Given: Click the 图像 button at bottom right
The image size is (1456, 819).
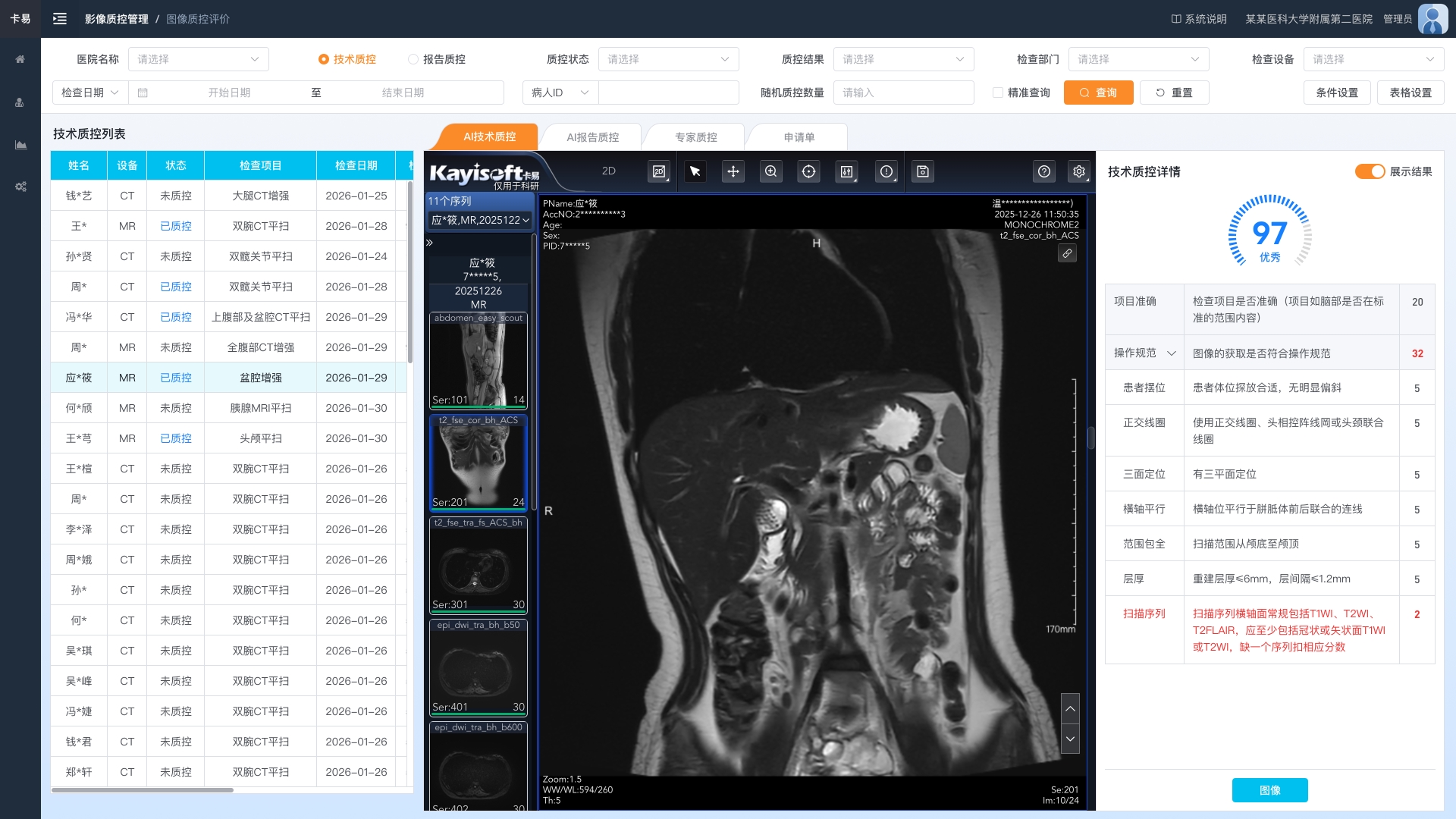Looking at the screenshot, I should [1269, 790].
